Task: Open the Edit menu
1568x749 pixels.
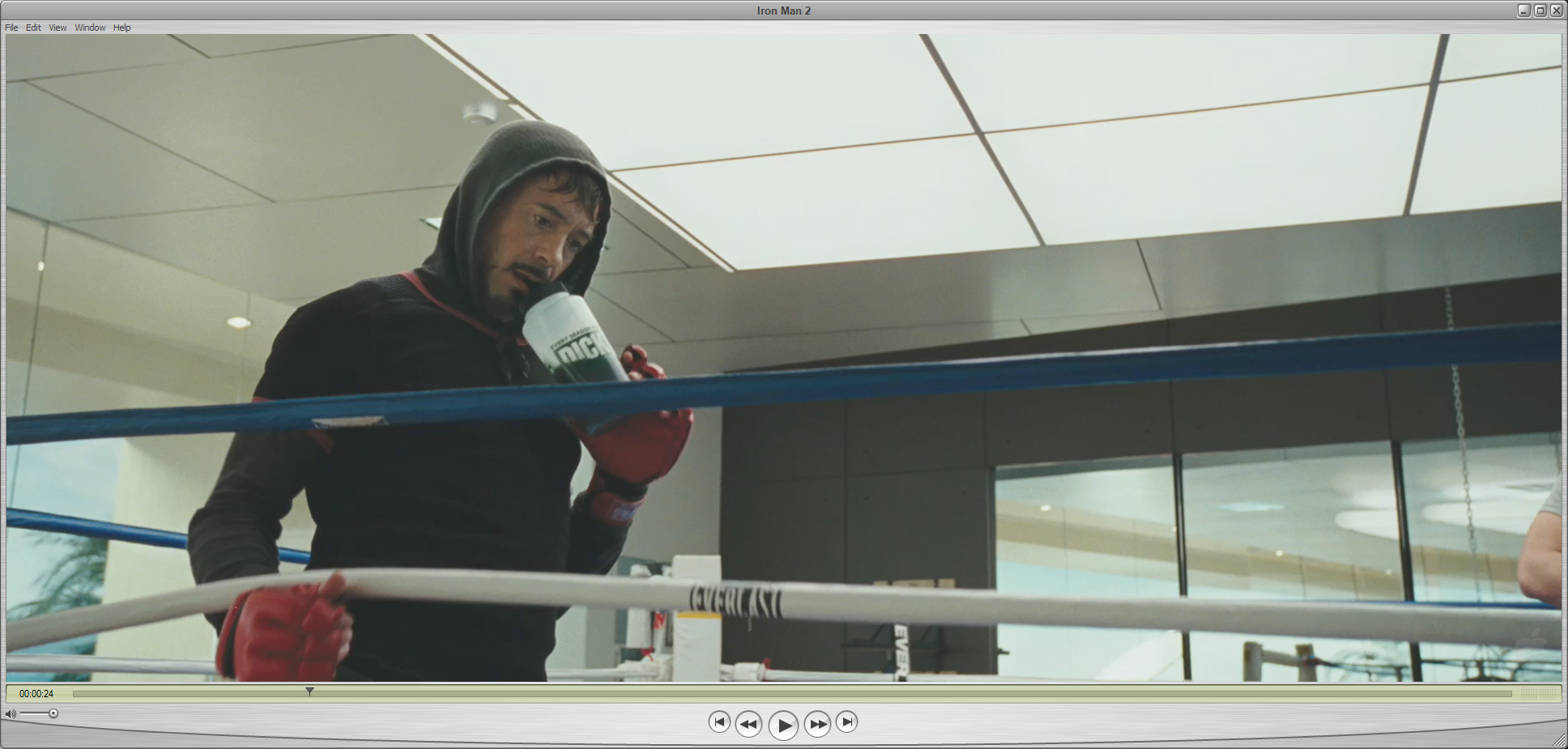Action: pyautogui.click(x=33, y=28)
